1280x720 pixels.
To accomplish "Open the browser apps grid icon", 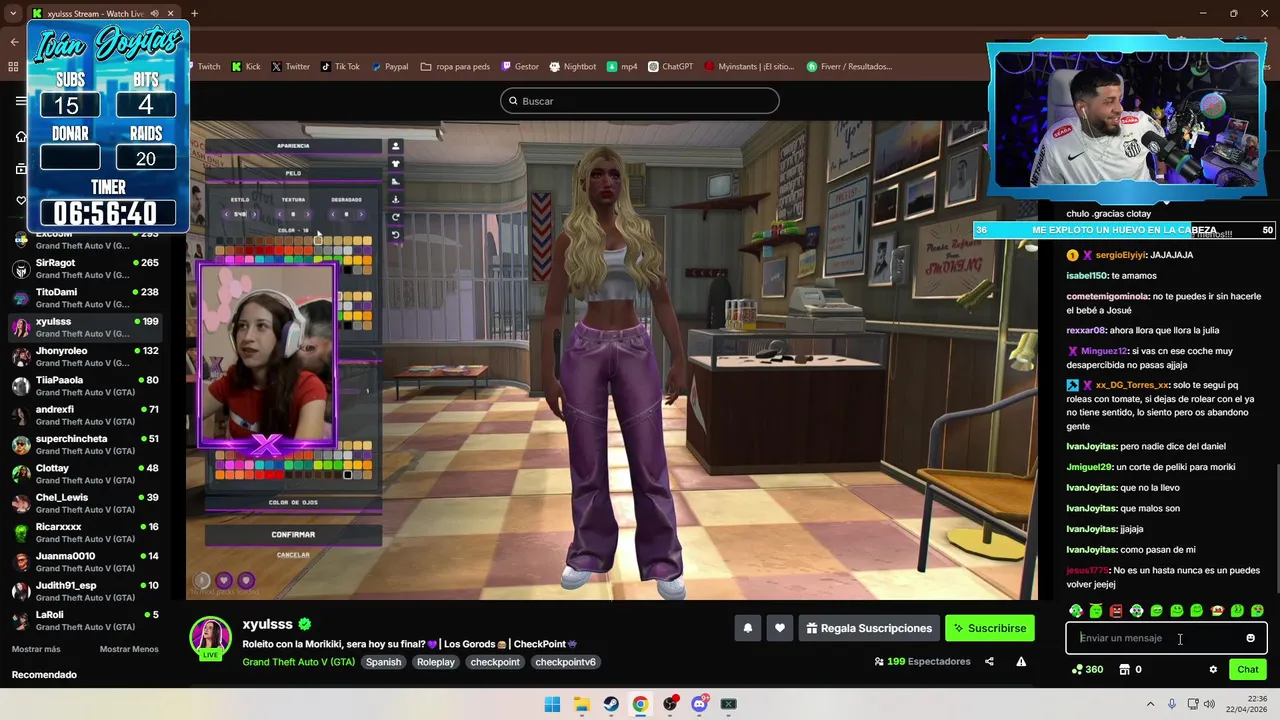I will [13, 67].
